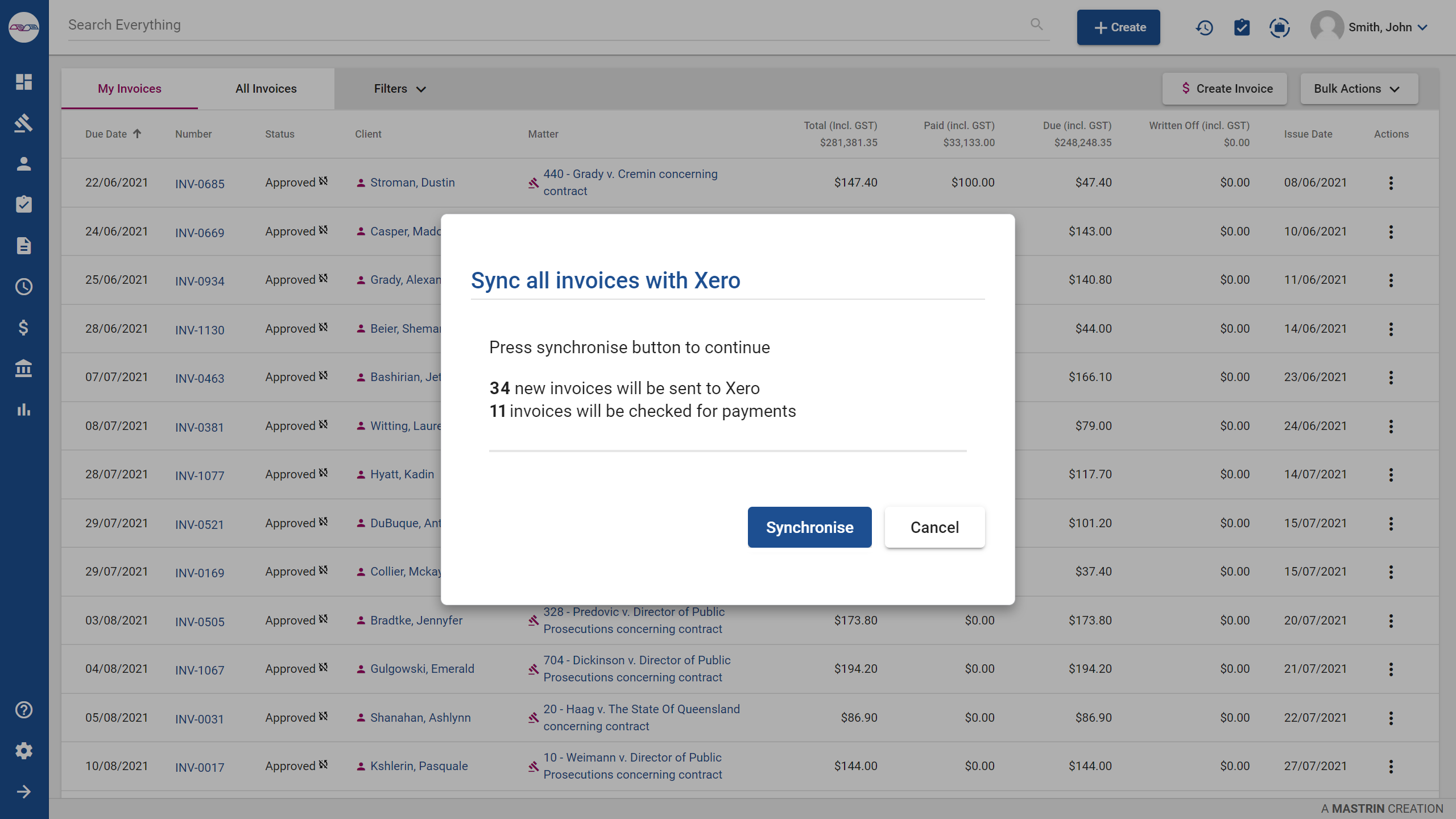Select the Matters gavel icon in sidebar
This screenshot has height=819, width=1456.
point(24,123)
